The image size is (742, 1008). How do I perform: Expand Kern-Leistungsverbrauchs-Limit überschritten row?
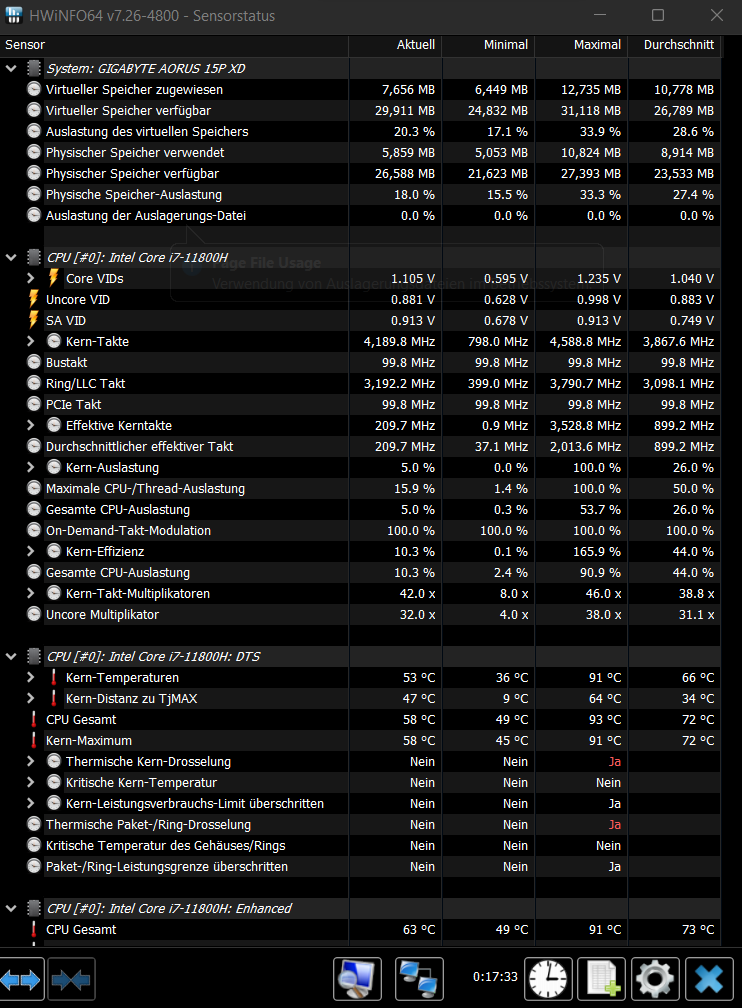[31, 804]
